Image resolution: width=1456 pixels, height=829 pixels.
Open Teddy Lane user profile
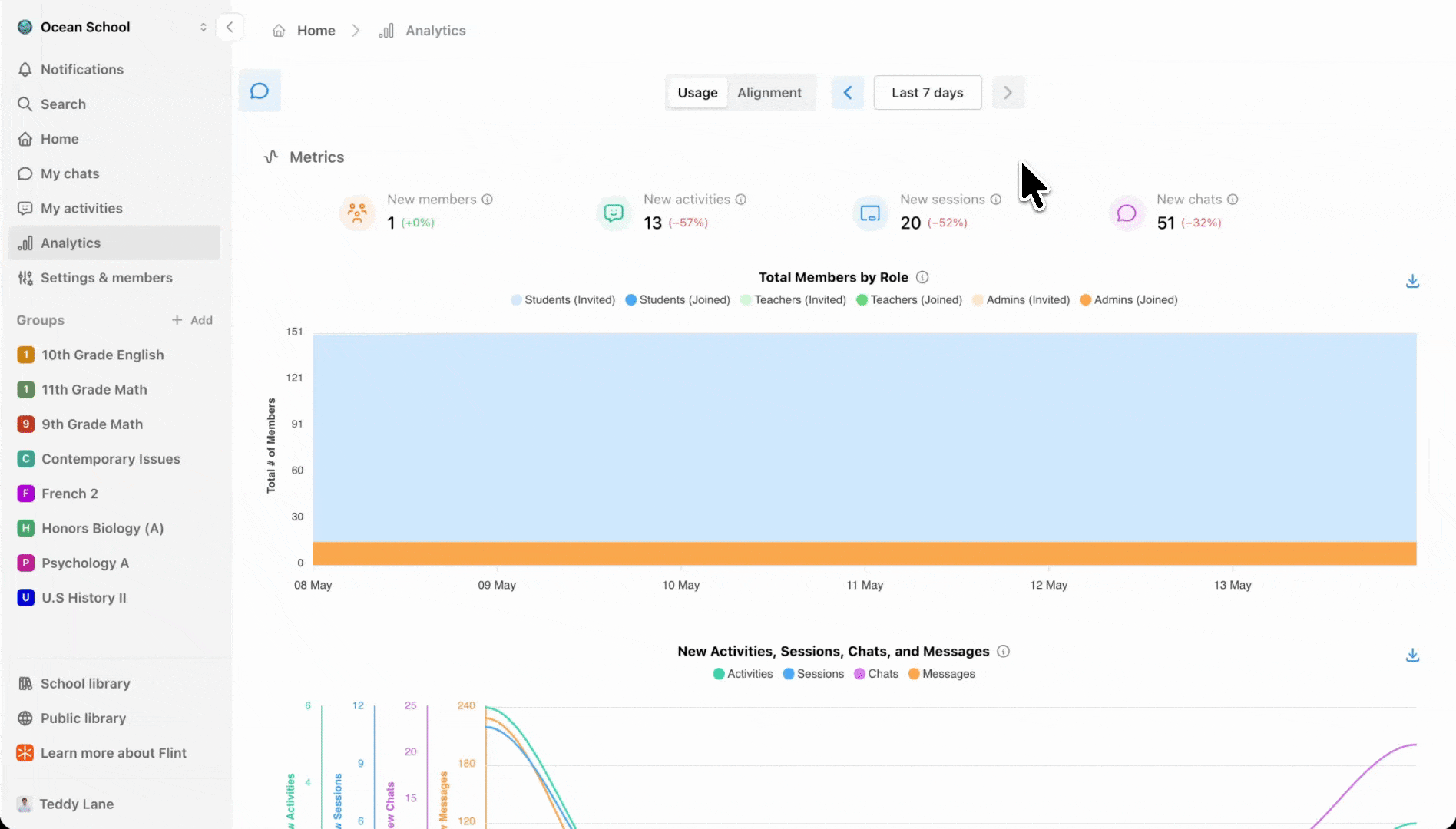(x=114, y=804)
